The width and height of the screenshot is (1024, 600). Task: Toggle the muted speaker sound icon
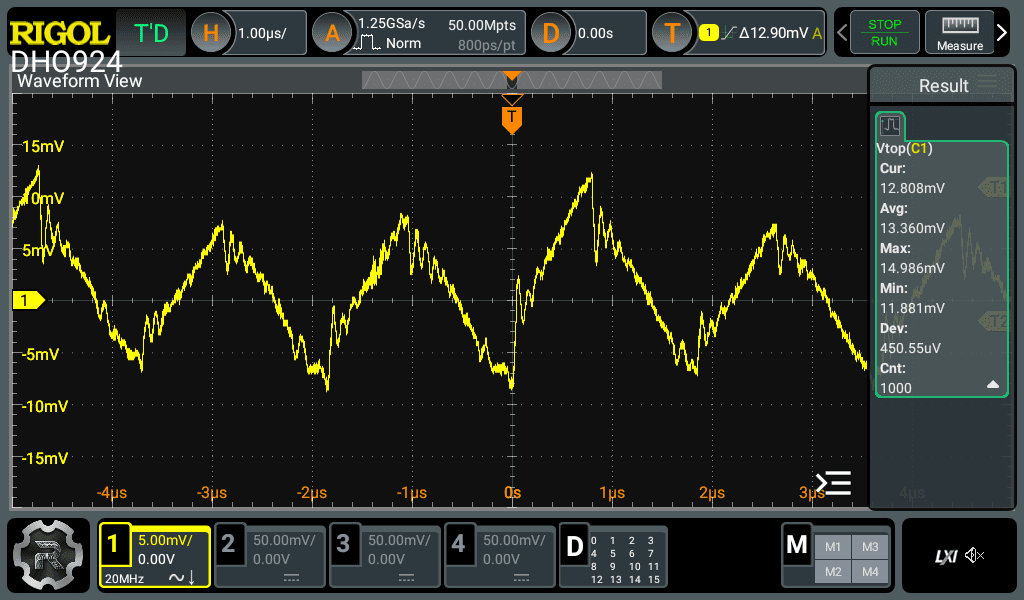(974, 556)
